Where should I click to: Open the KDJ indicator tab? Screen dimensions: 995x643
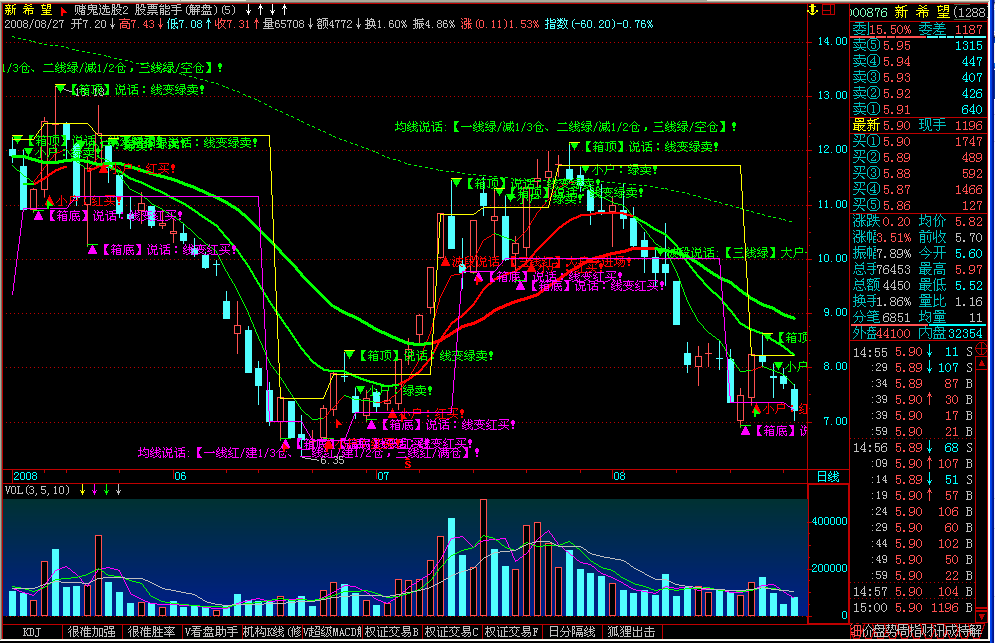click(x=32, y=632)
